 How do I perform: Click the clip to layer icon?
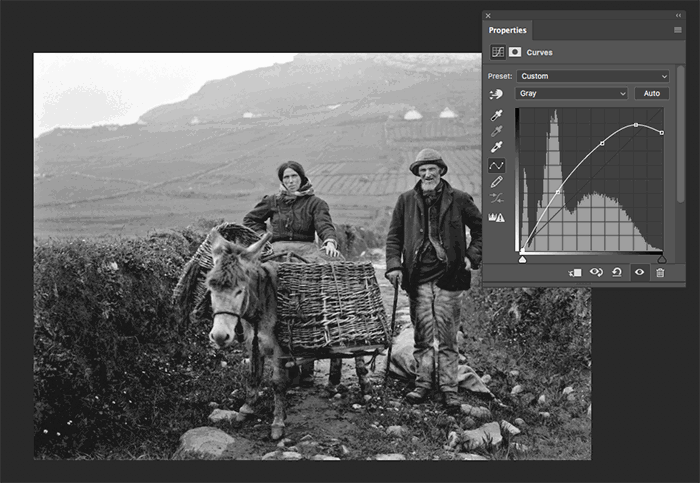(x=575, y=272)
